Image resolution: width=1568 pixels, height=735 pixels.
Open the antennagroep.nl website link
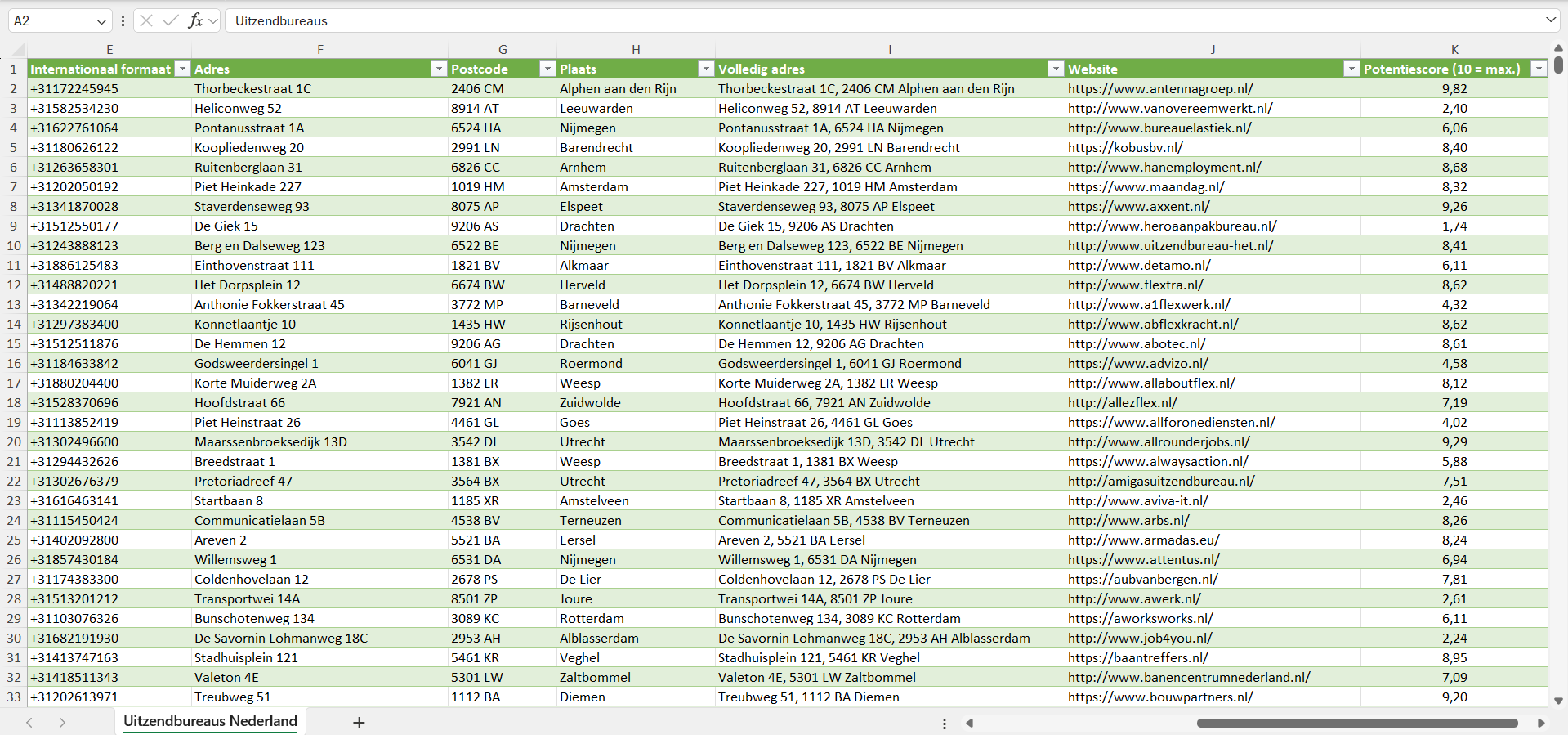(x=1160, y=88)
